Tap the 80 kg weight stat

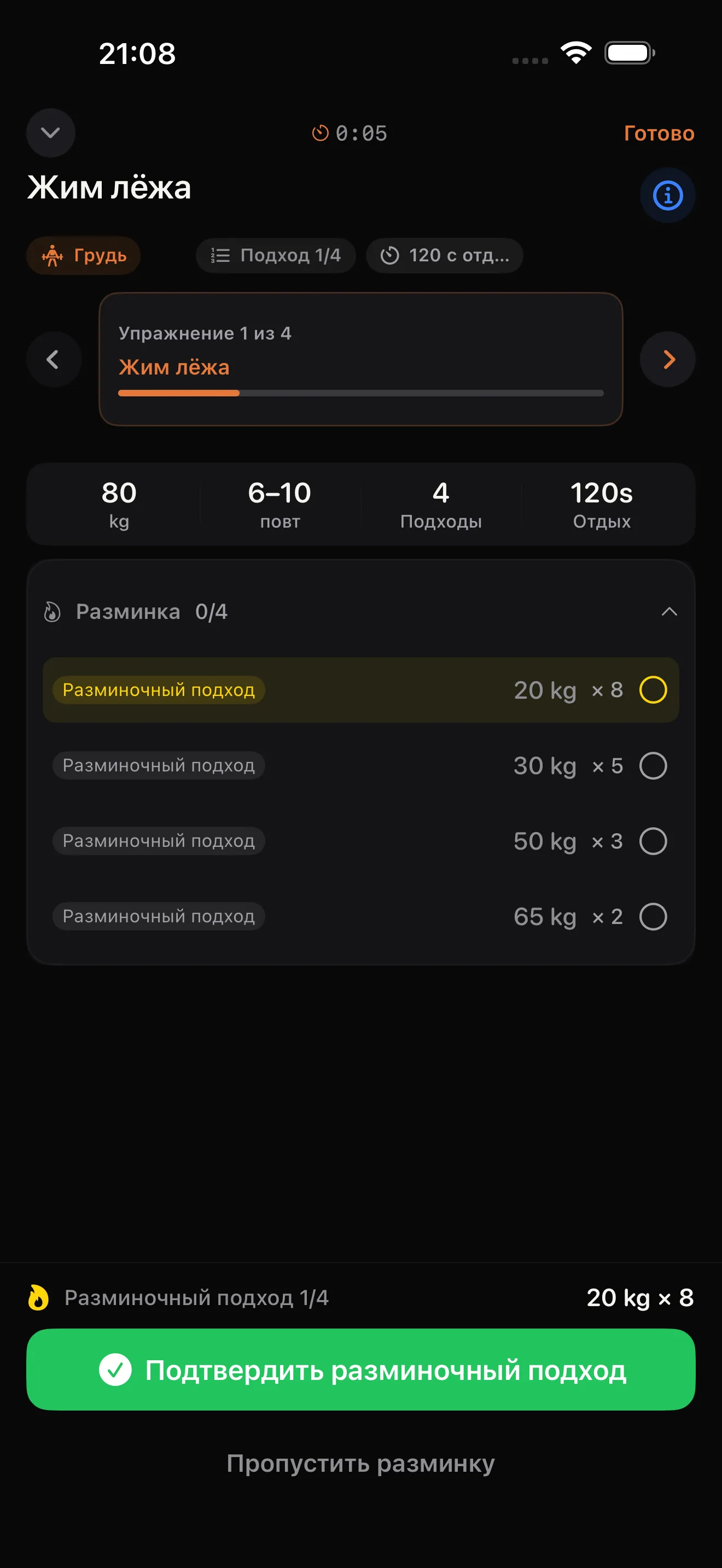coord(119,505)
